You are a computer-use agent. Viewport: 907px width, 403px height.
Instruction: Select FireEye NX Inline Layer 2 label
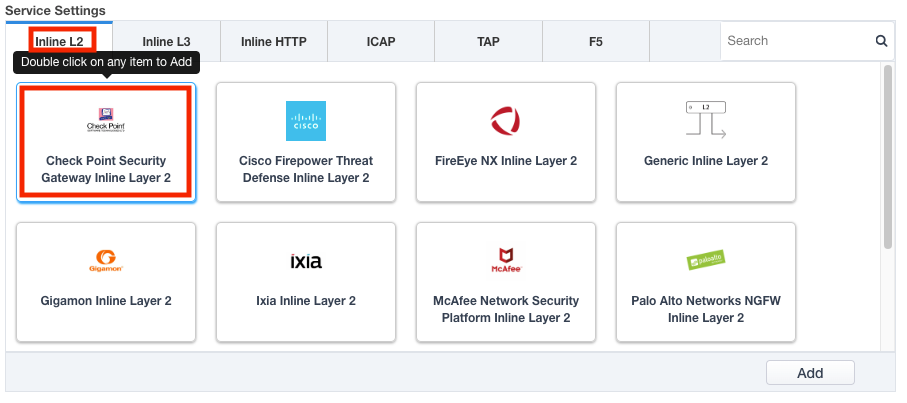pos(506,161)
